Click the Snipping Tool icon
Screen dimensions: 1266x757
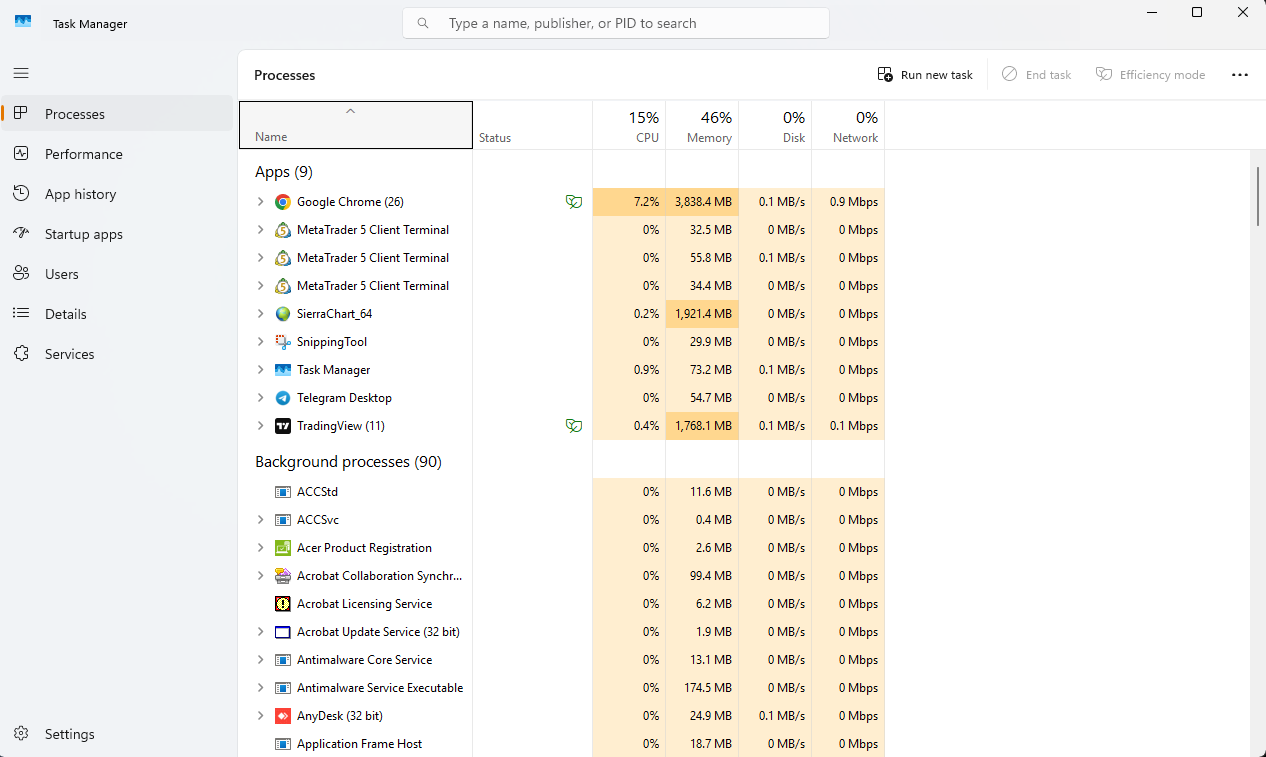pyautogui.click(x=283, y=342)
